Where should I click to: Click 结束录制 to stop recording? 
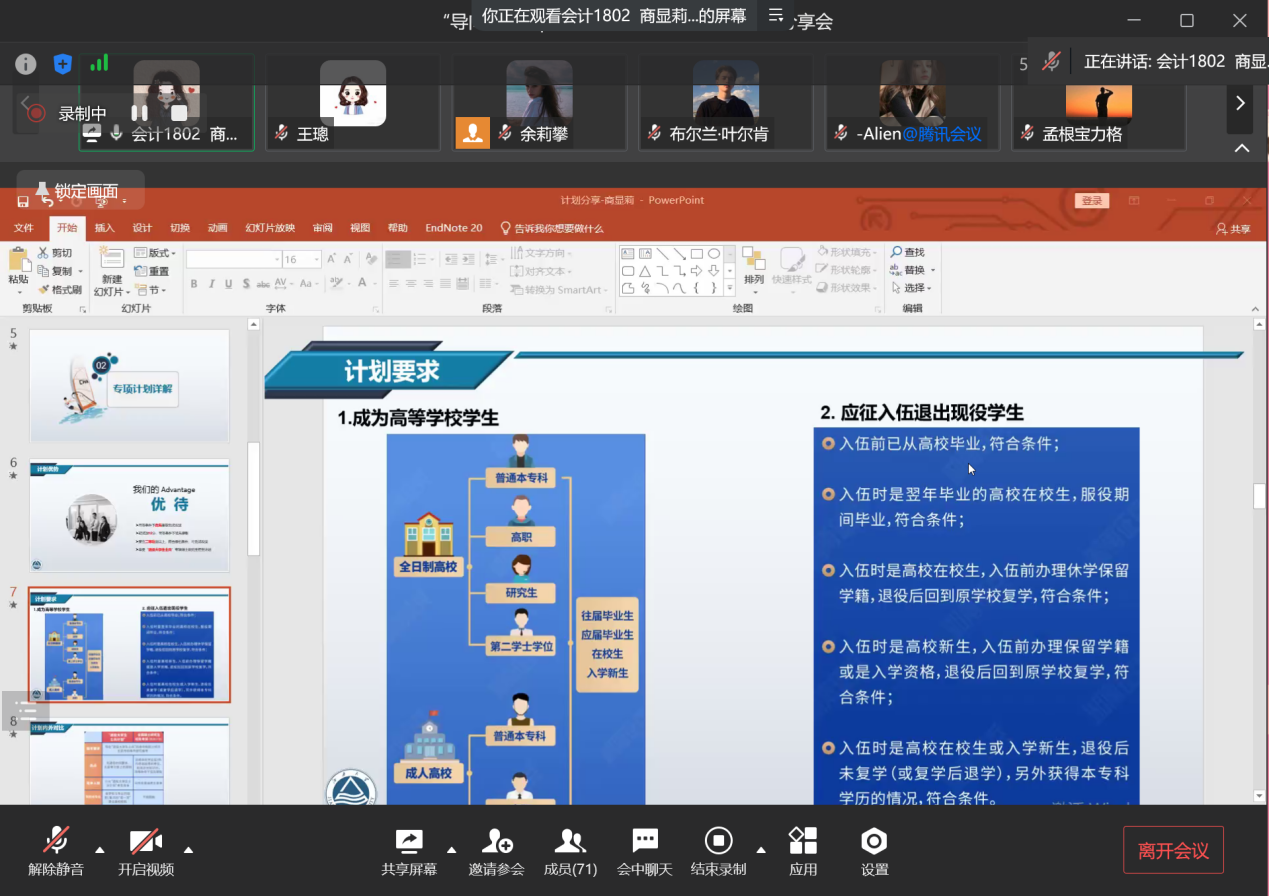(718, 850)
